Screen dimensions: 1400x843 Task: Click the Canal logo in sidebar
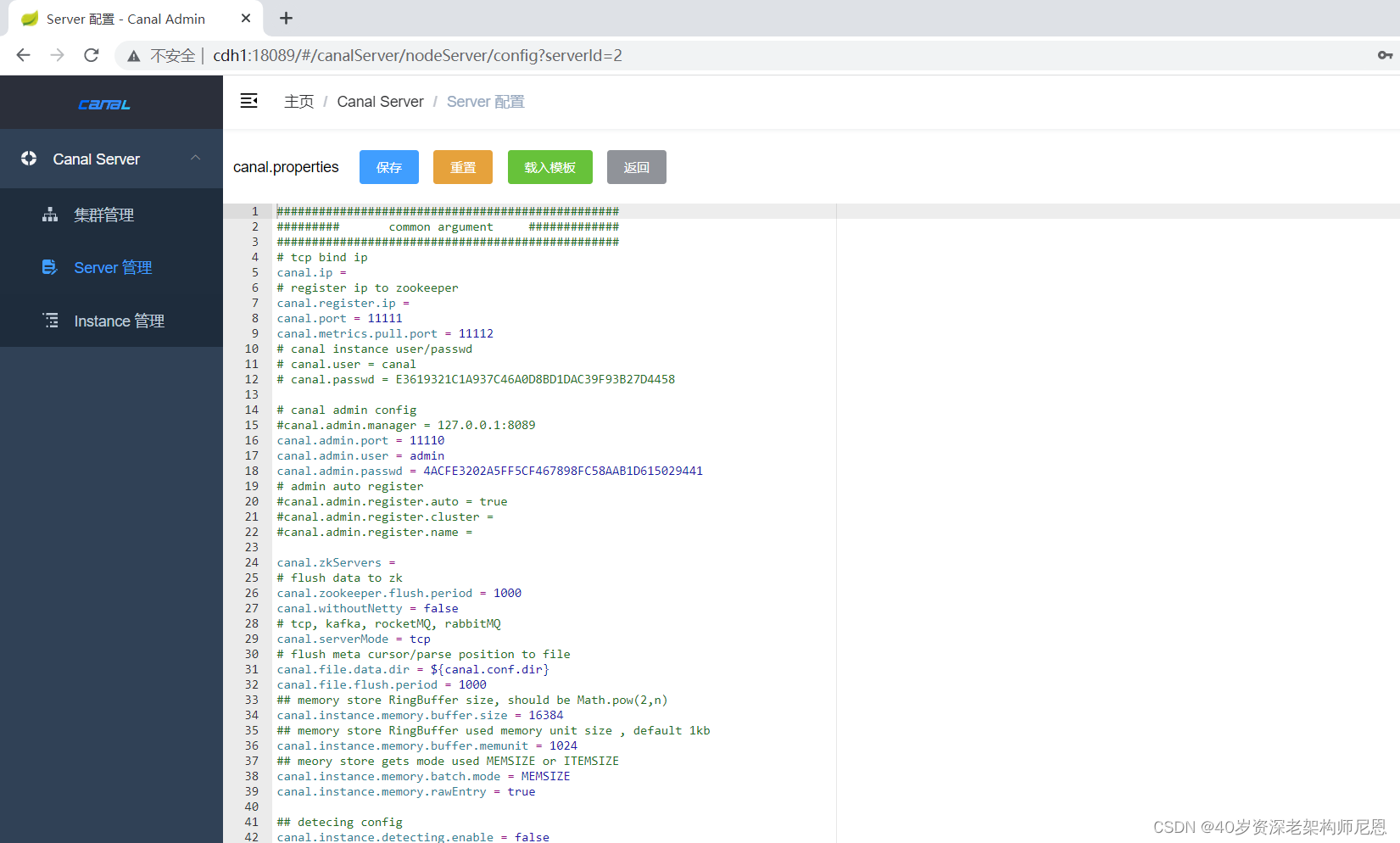pyautogui.click(x=103, y=104)
